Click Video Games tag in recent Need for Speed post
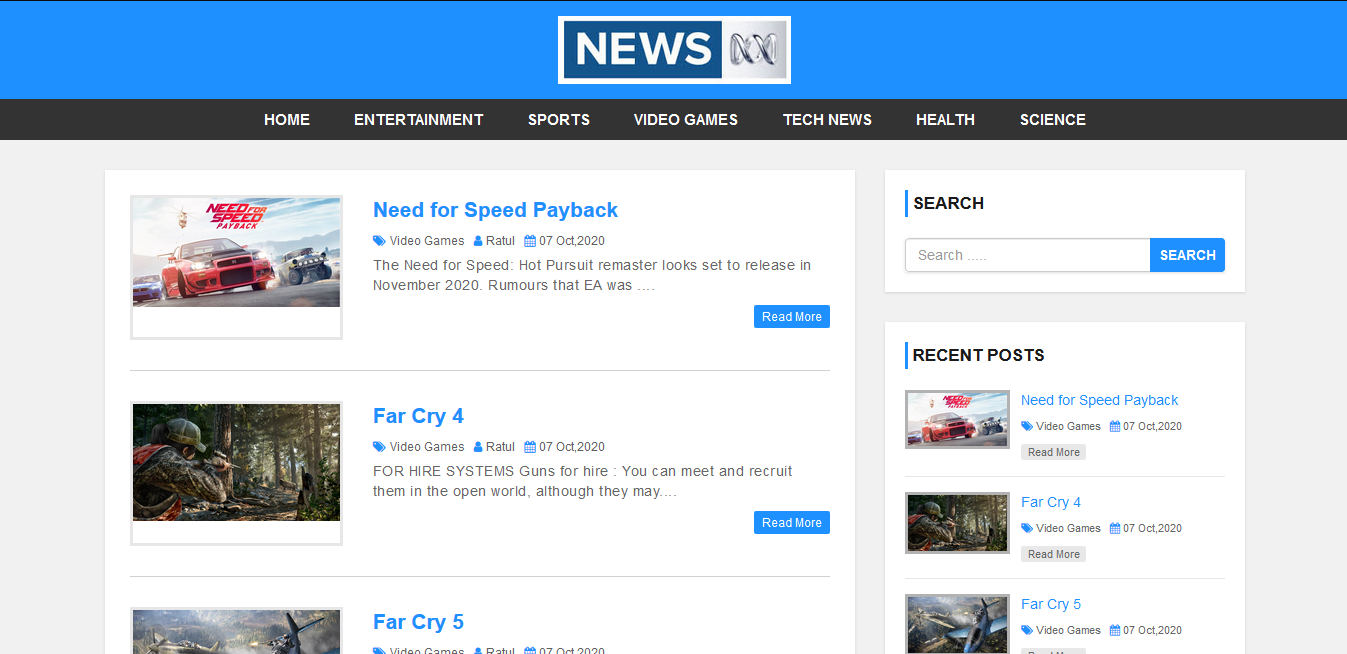Image resolution: width=1347 pixels, height=654 pixels. click(x=1068, y=426)
